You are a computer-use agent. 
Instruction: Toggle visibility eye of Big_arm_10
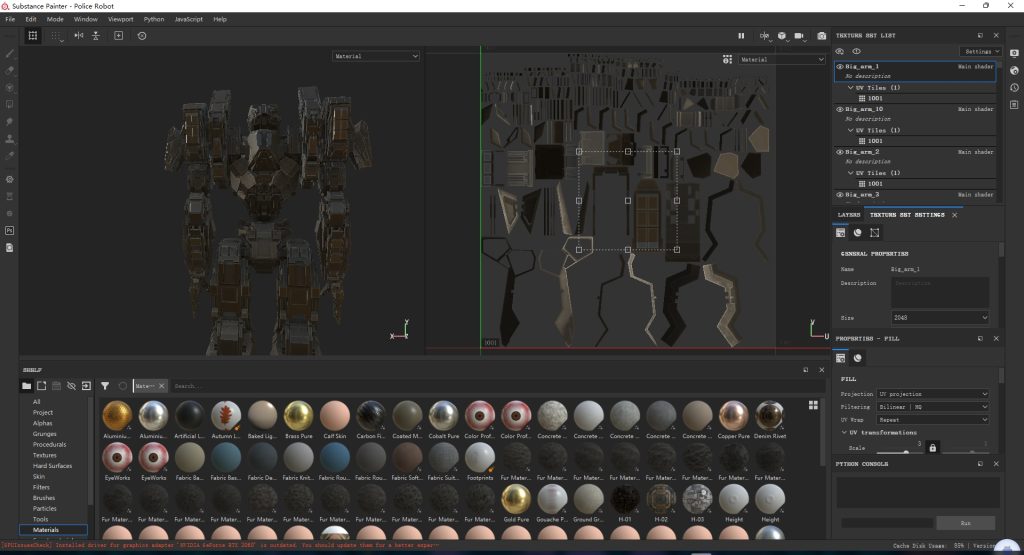(840, 109)
